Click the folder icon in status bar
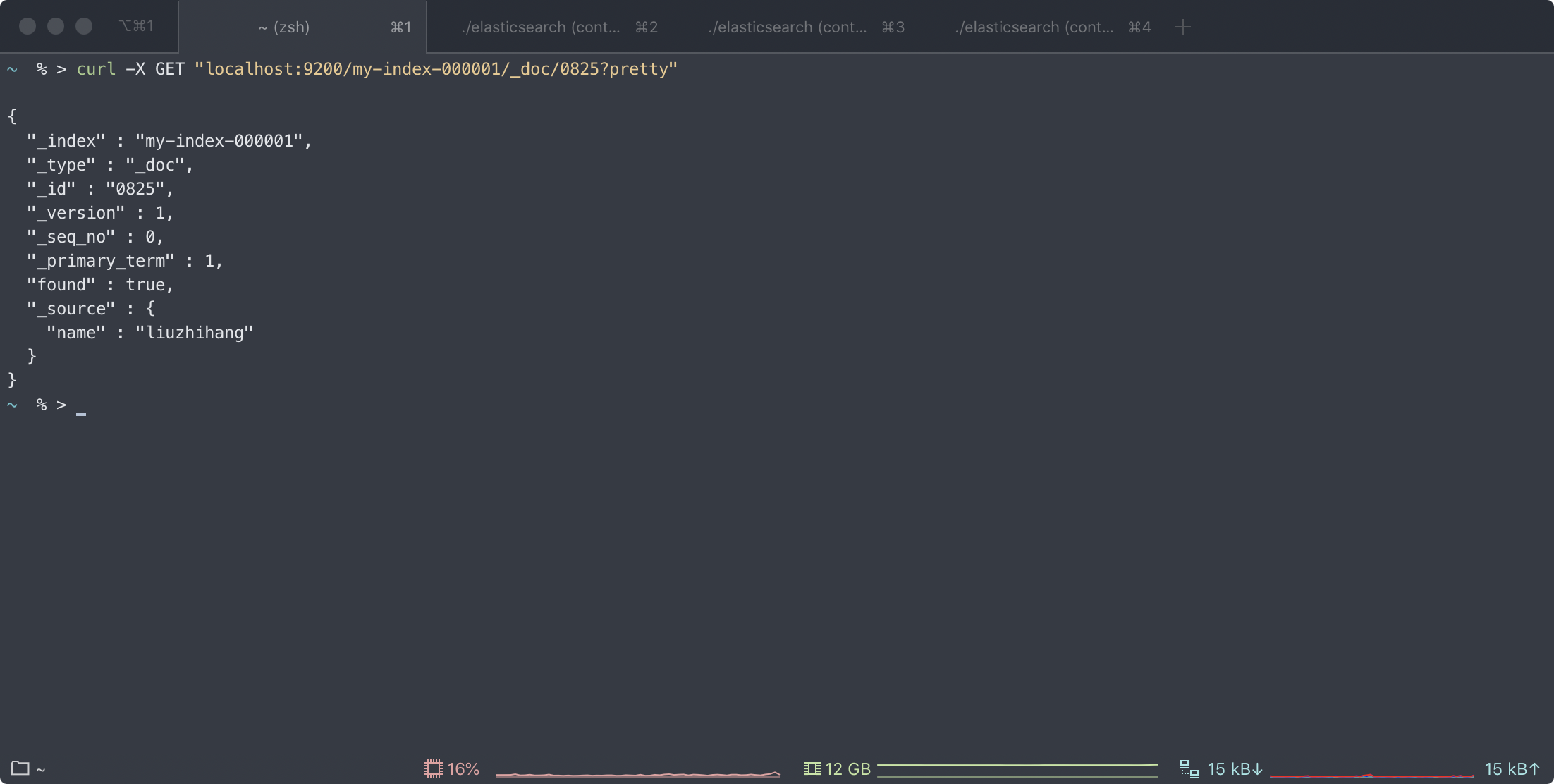The width and height of the screenshot is (1554, 784). pos(20,768)
